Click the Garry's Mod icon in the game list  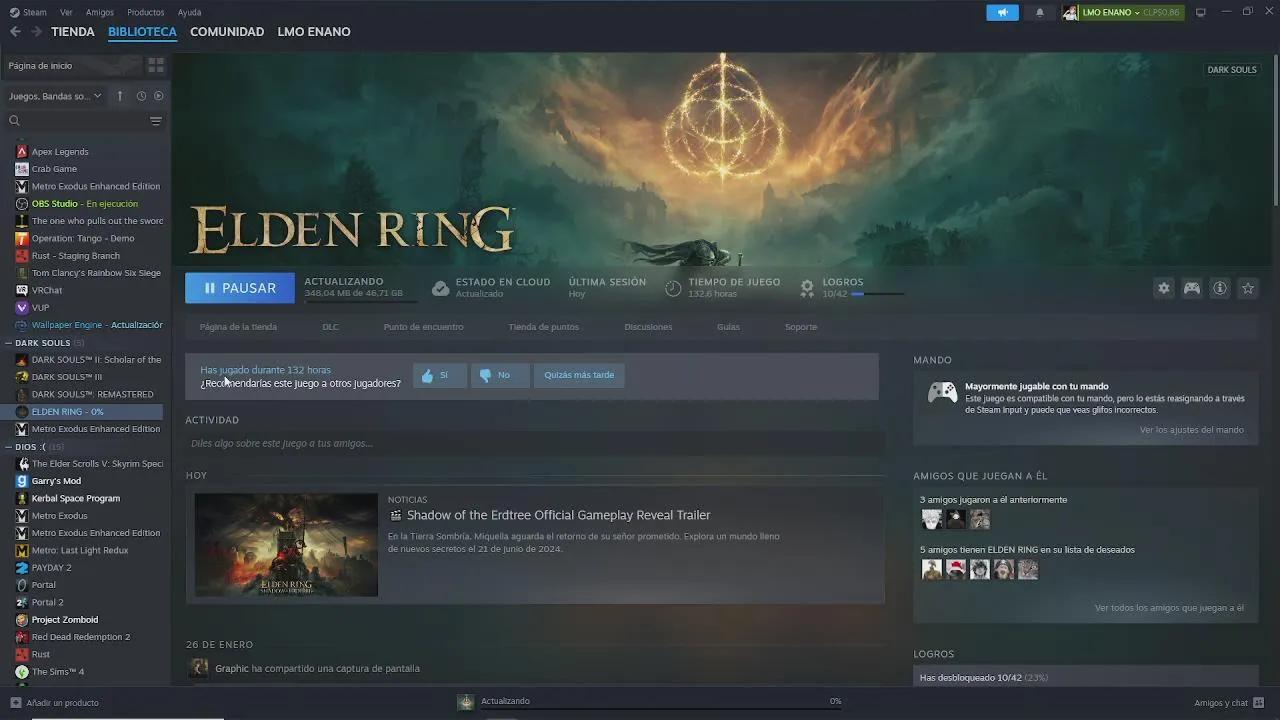pos(22,481)
